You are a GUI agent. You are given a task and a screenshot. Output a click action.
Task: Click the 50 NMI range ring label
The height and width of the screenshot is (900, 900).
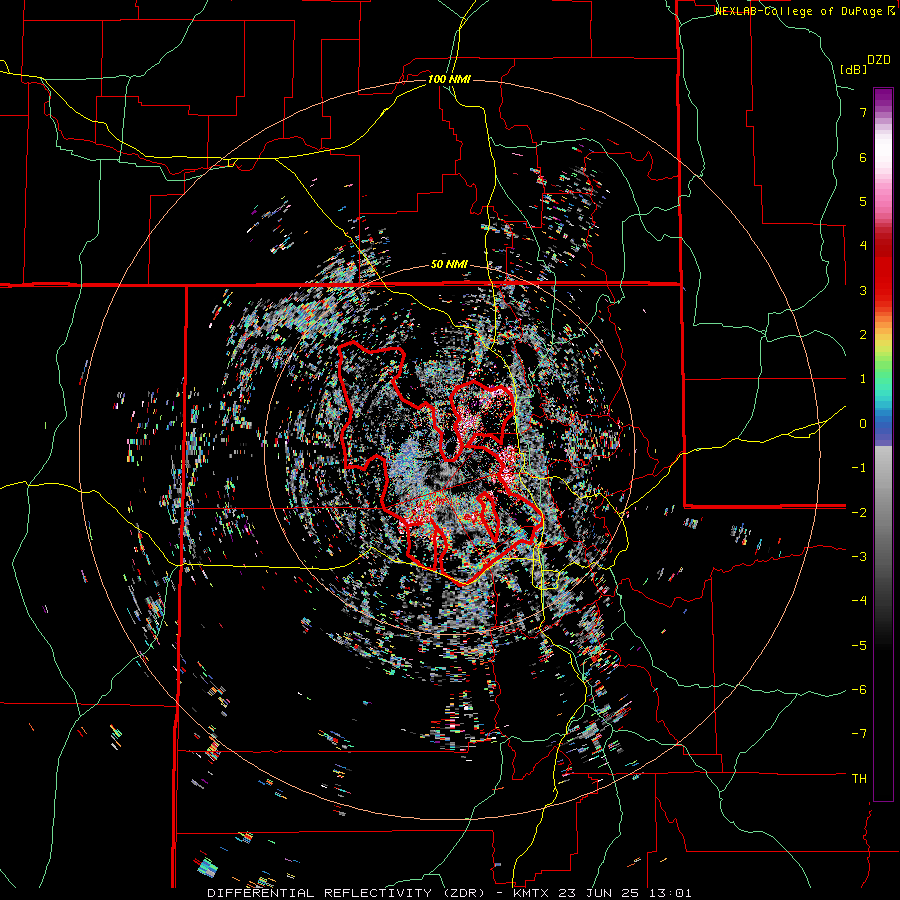coord(449,265)
